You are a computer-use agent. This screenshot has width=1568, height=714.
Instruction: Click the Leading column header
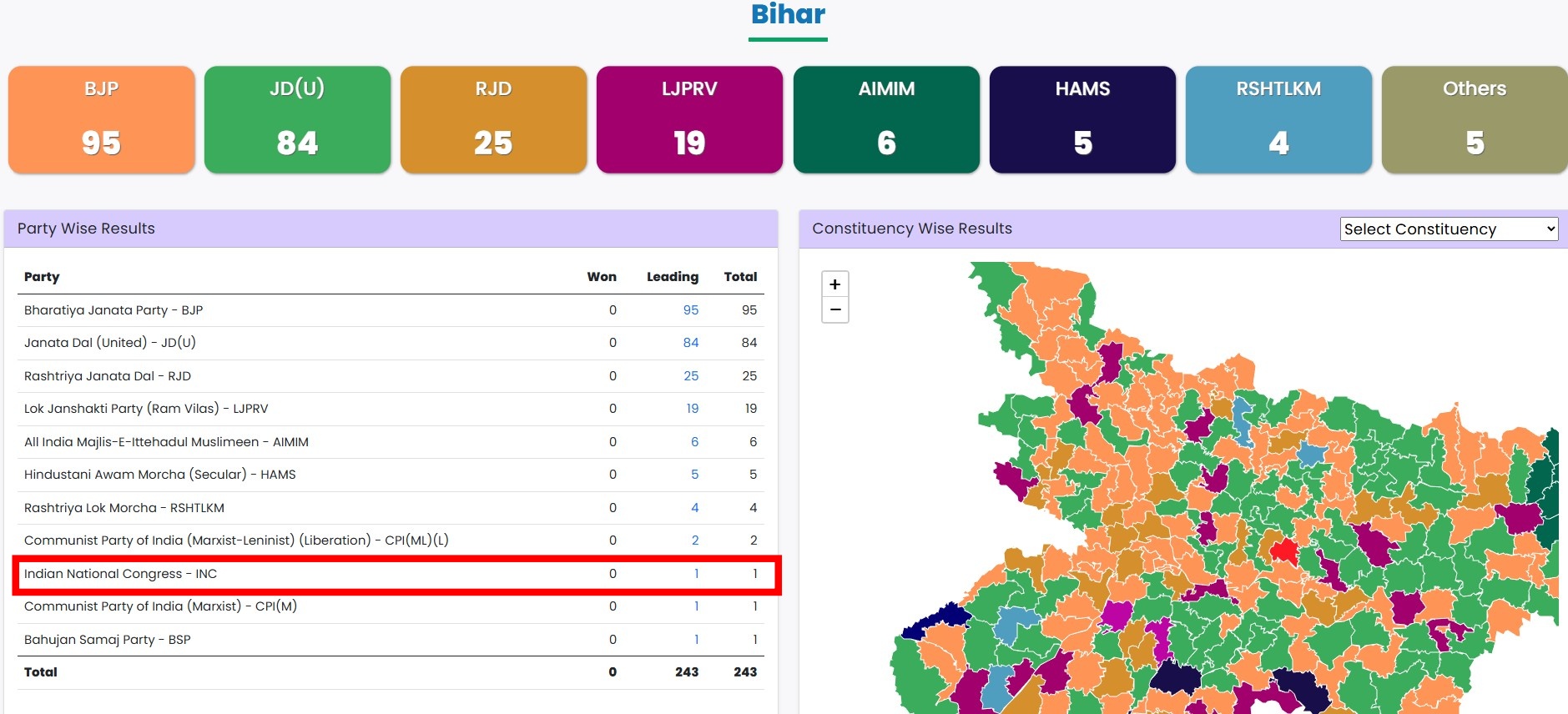coord(673,277)
